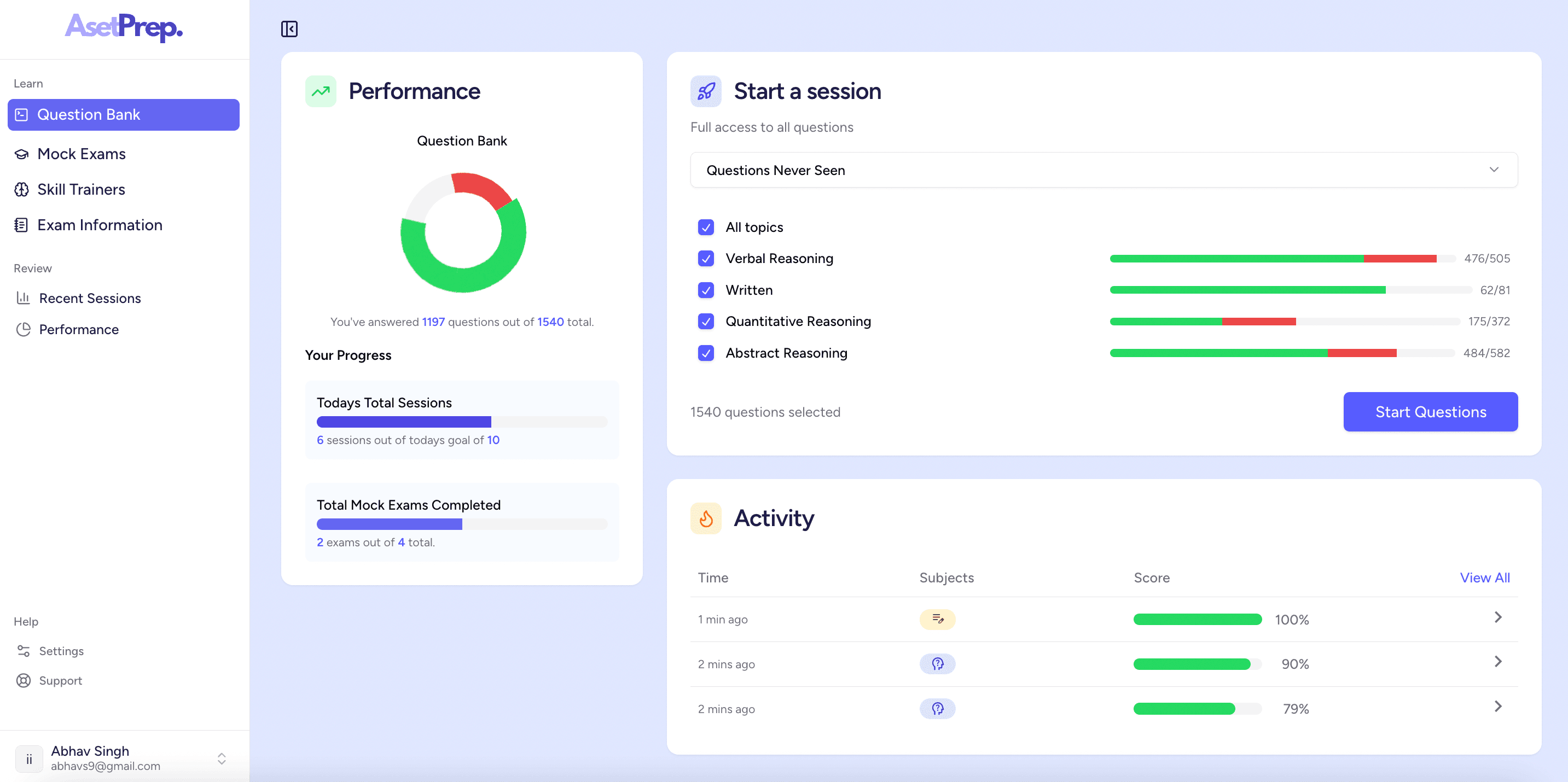1568x782 pixels.
Task: View Exam Information
Action: click(99, 225)
